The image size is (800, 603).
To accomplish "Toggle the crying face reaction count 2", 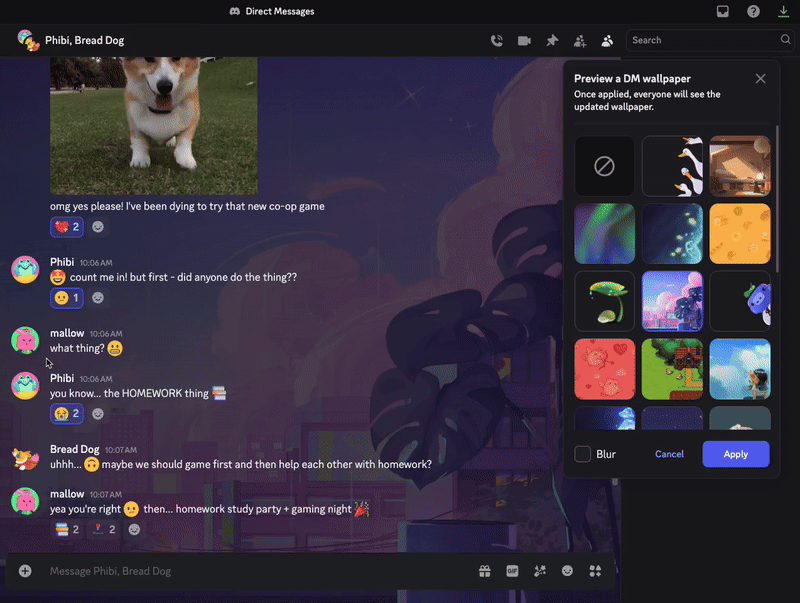I will click(67, 414).
